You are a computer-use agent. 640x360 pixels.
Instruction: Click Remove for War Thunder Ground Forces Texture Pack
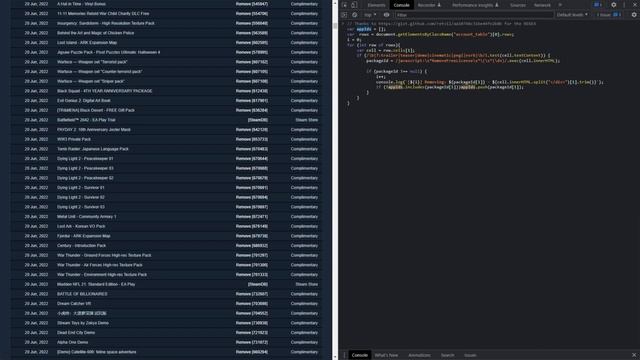tap(252, 256)
